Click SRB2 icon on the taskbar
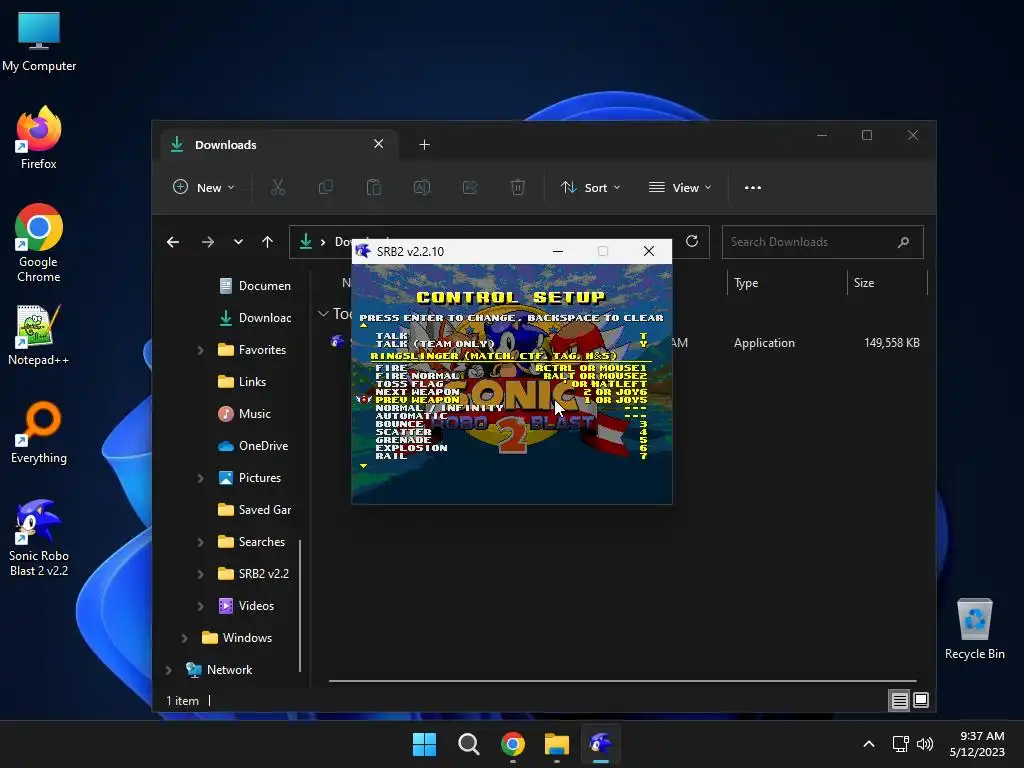Screen dimensions: 1024x768 click(x=600, y=744)
